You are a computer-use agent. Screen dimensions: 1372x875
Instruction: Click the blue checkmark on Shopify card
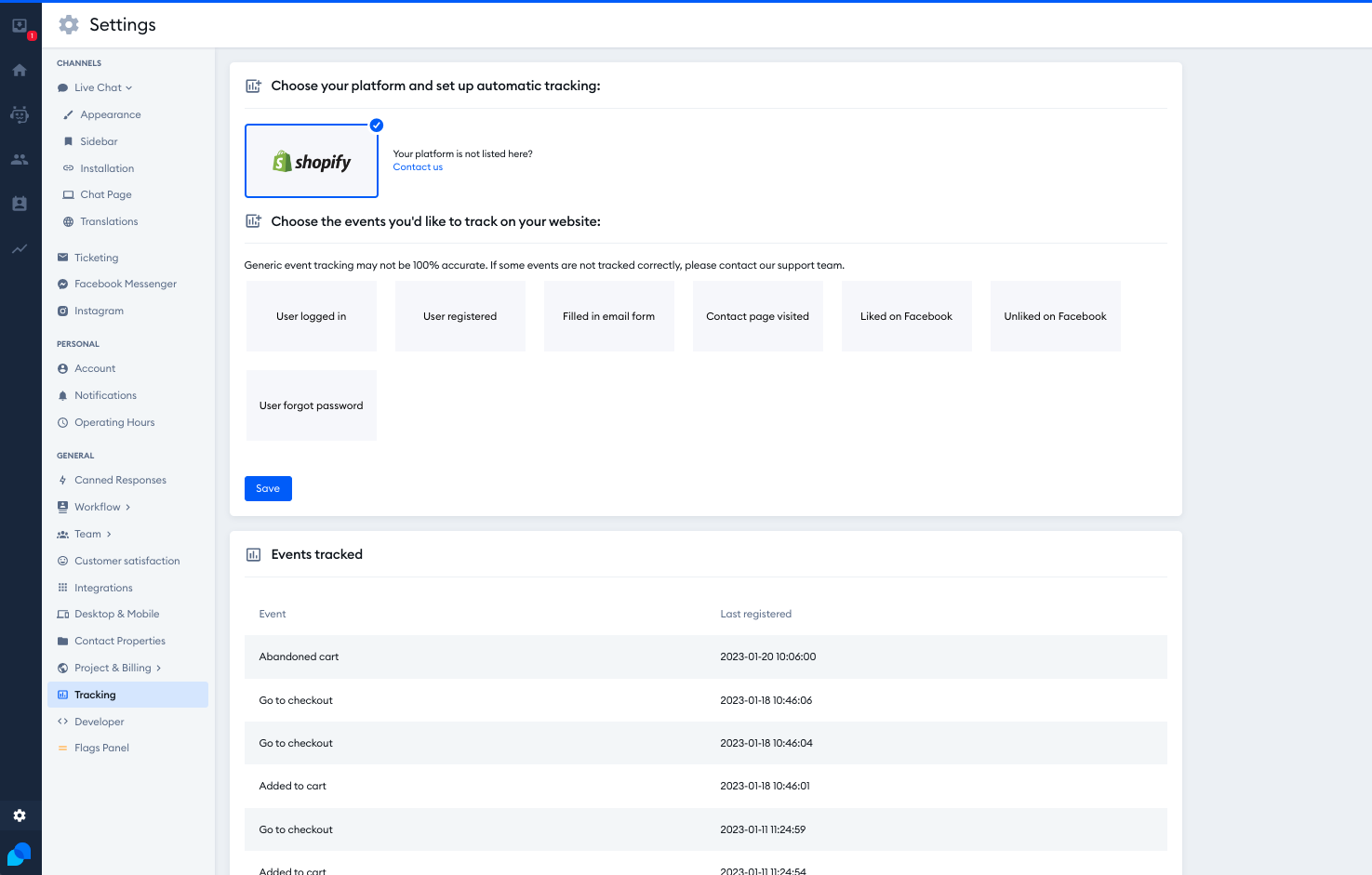point(376,126)
